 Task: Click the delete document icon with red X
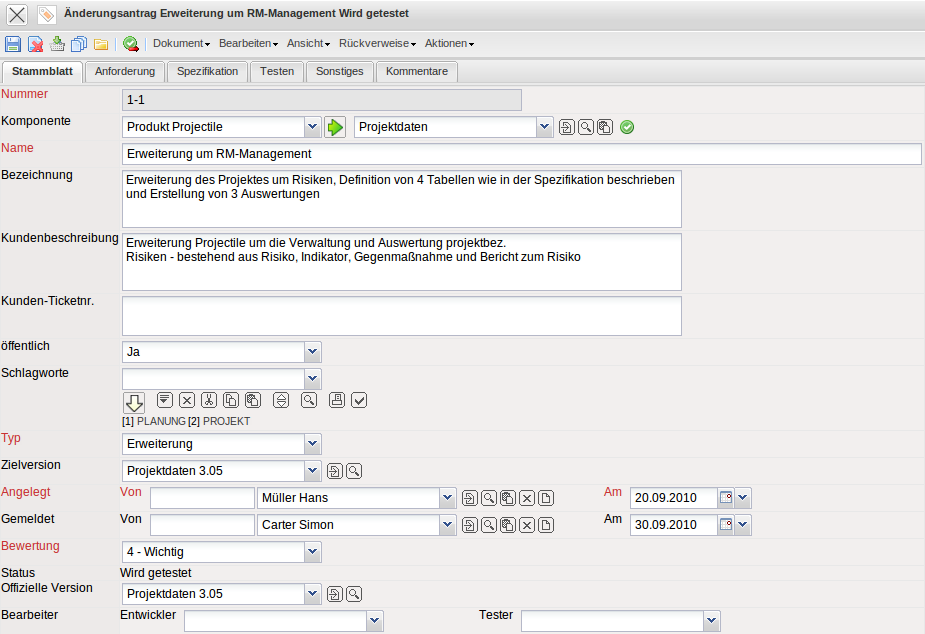(35, 44)
